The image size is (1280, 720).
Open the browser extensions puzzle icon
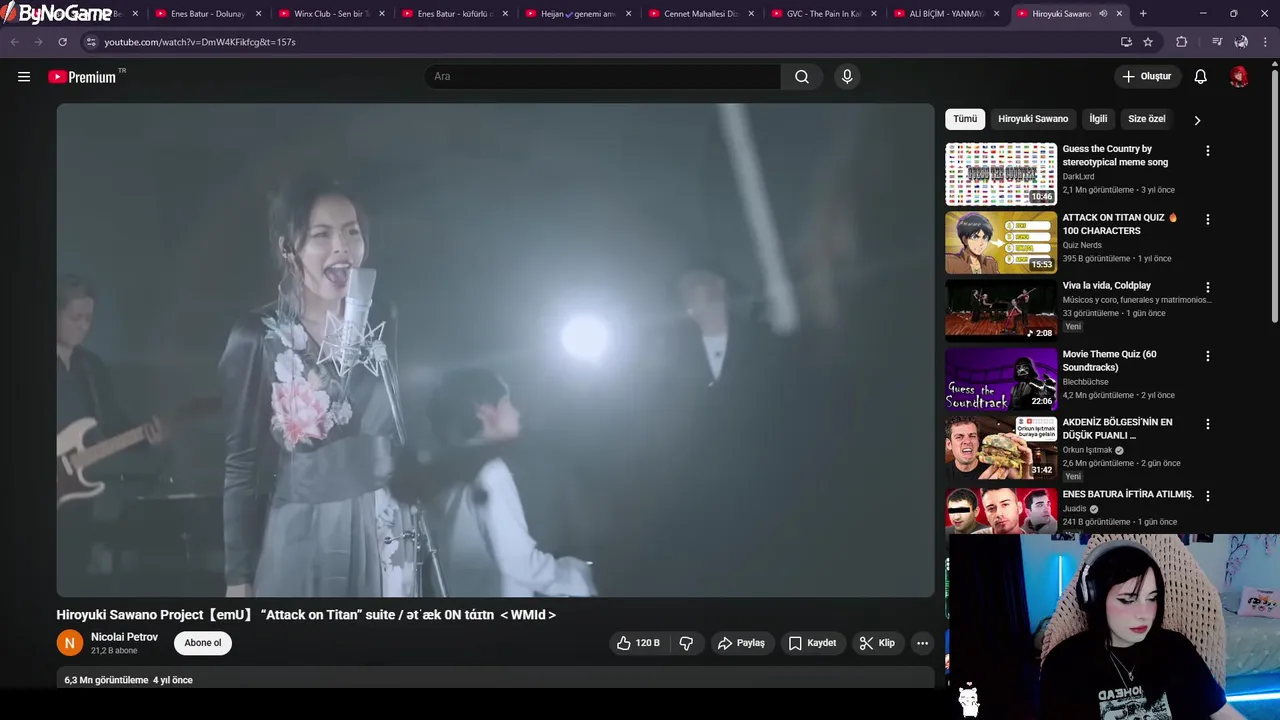1182,42
